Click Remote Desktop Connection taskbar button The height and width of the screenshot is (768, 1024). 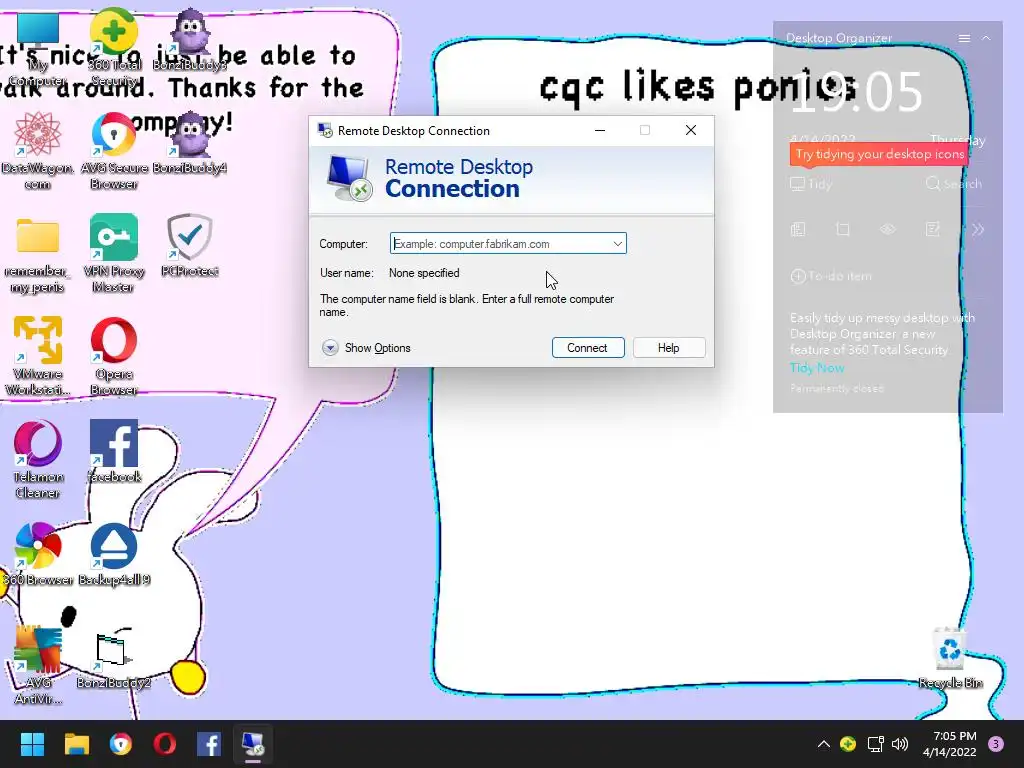(253, 744)
